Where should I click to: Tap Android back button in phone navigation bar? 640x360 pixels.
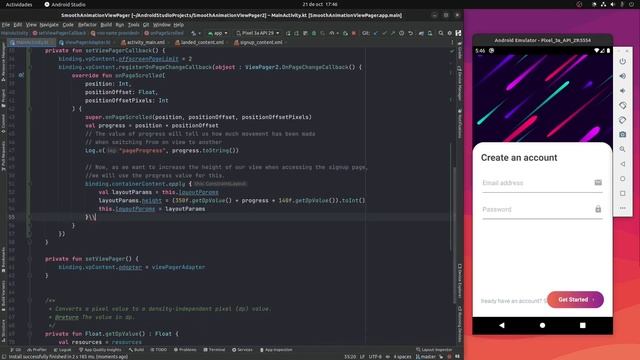(502, 325)
